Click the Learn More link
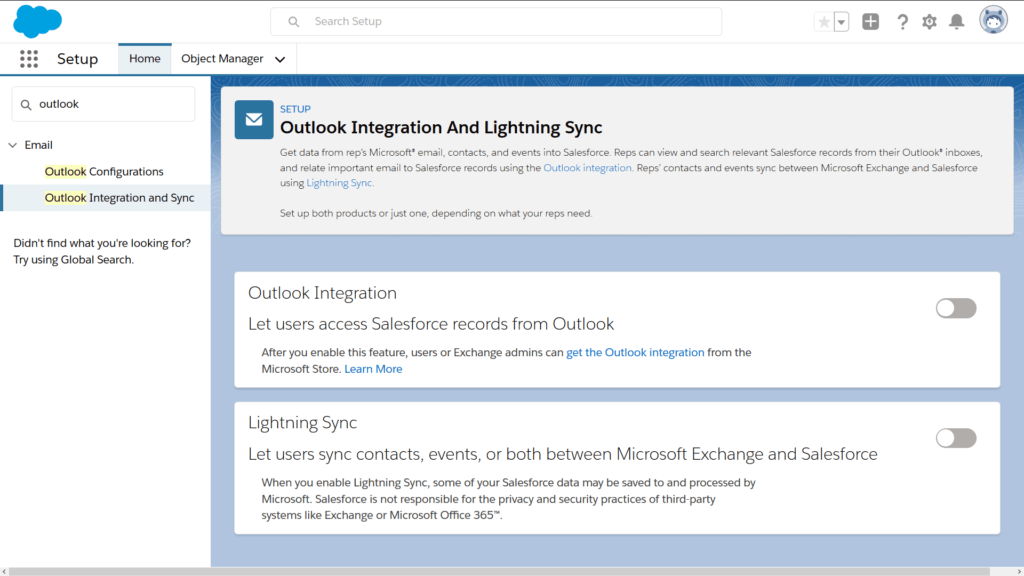 (x=372, y=369)
